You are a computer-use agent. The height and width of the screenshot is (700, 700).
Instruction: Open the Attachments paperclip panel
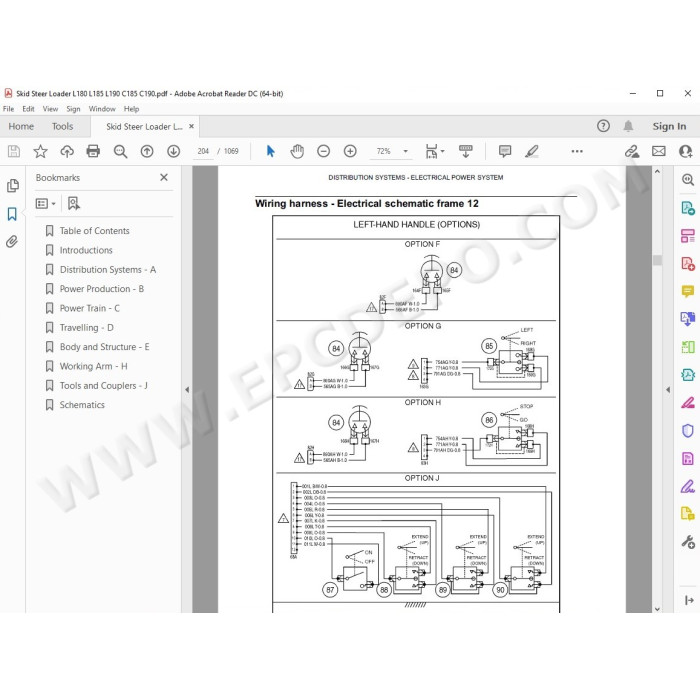coord(12,242)
